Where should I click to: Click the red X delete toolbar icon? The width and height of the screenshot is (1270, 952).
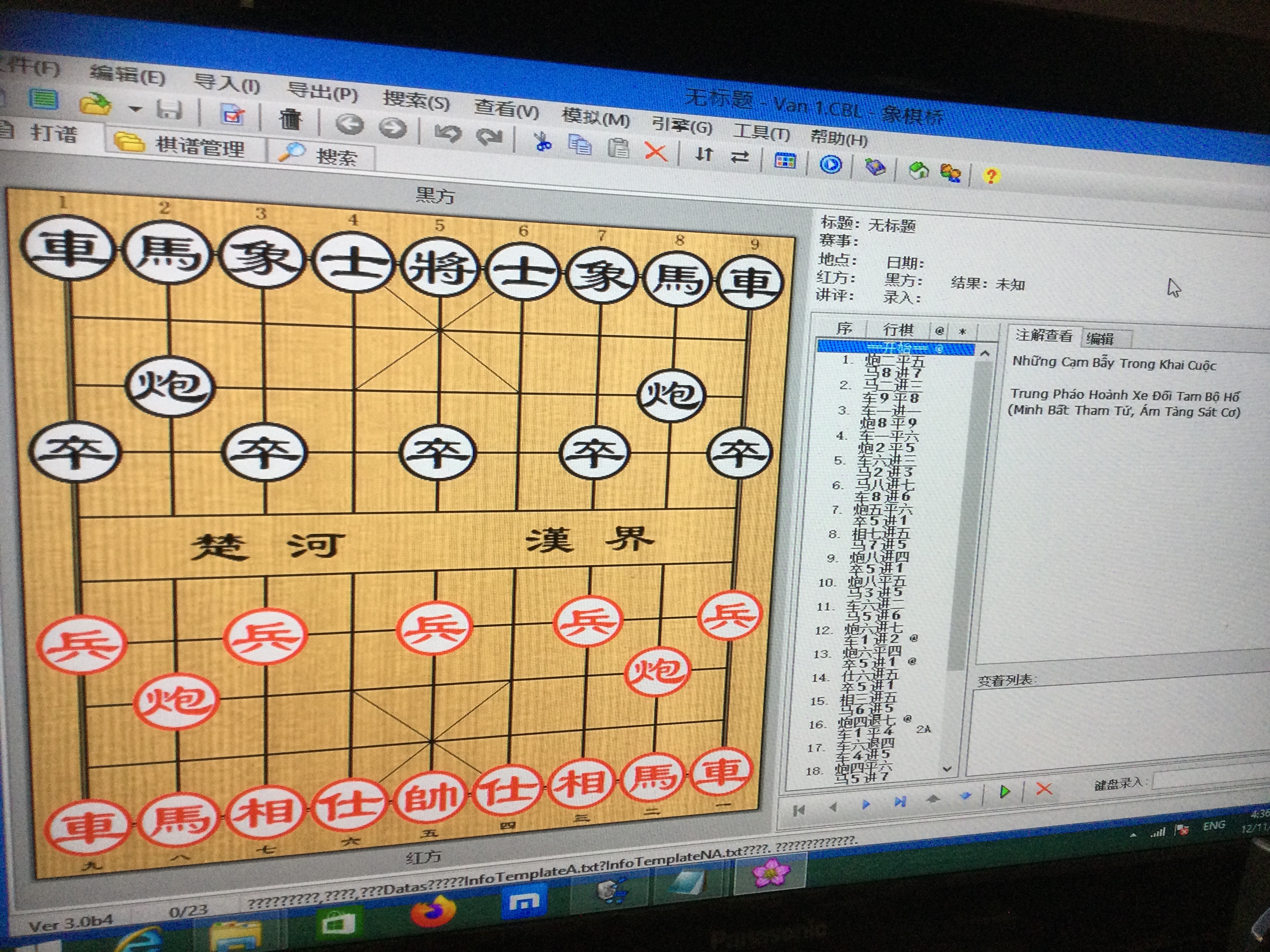tap(656, 152)
